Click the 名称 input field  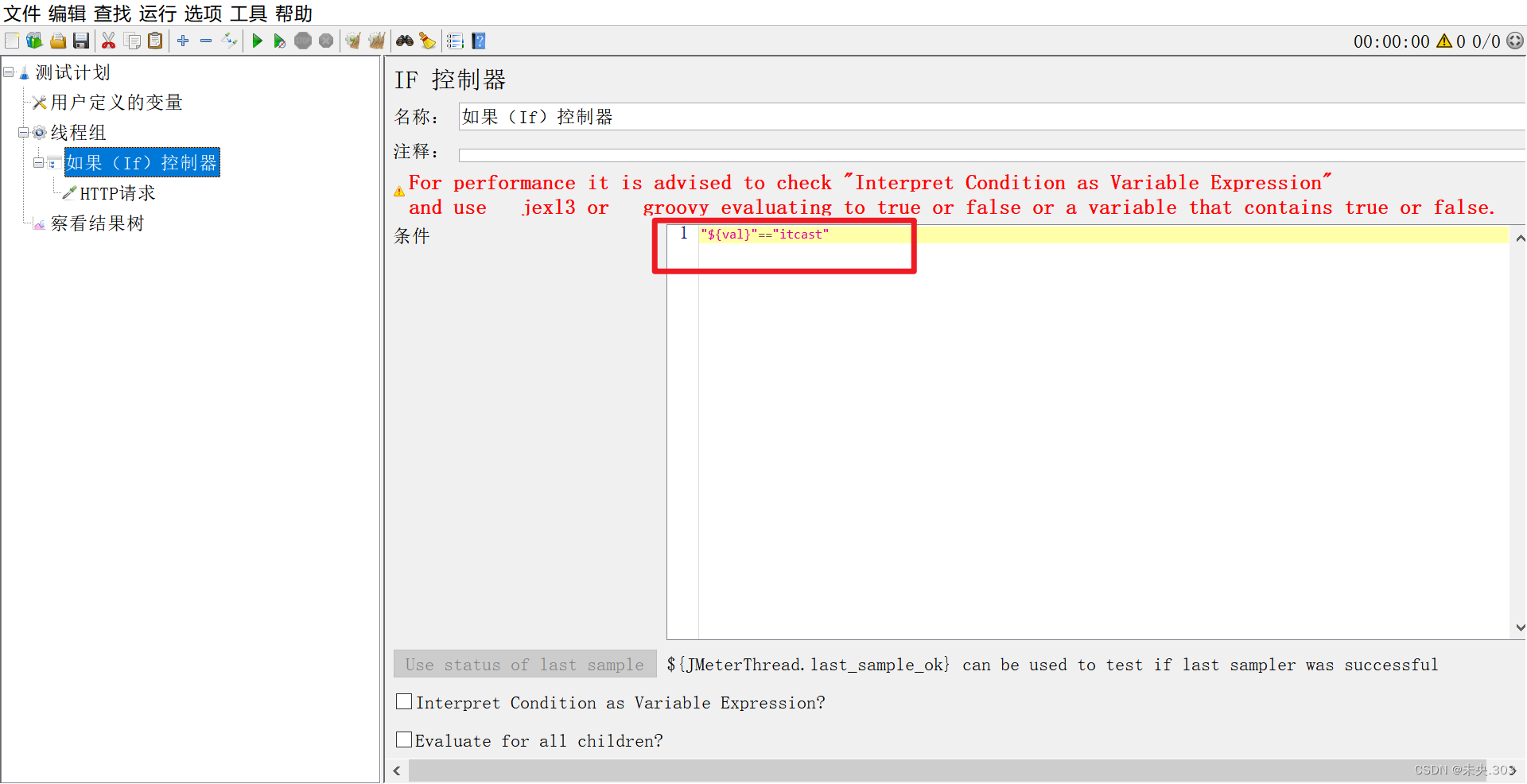[x=992, y=117]
